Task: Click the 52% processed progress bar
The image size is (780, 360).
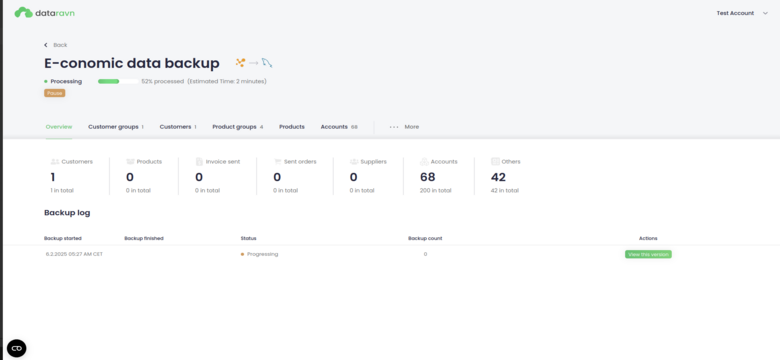Action: (x=118, y=81)
